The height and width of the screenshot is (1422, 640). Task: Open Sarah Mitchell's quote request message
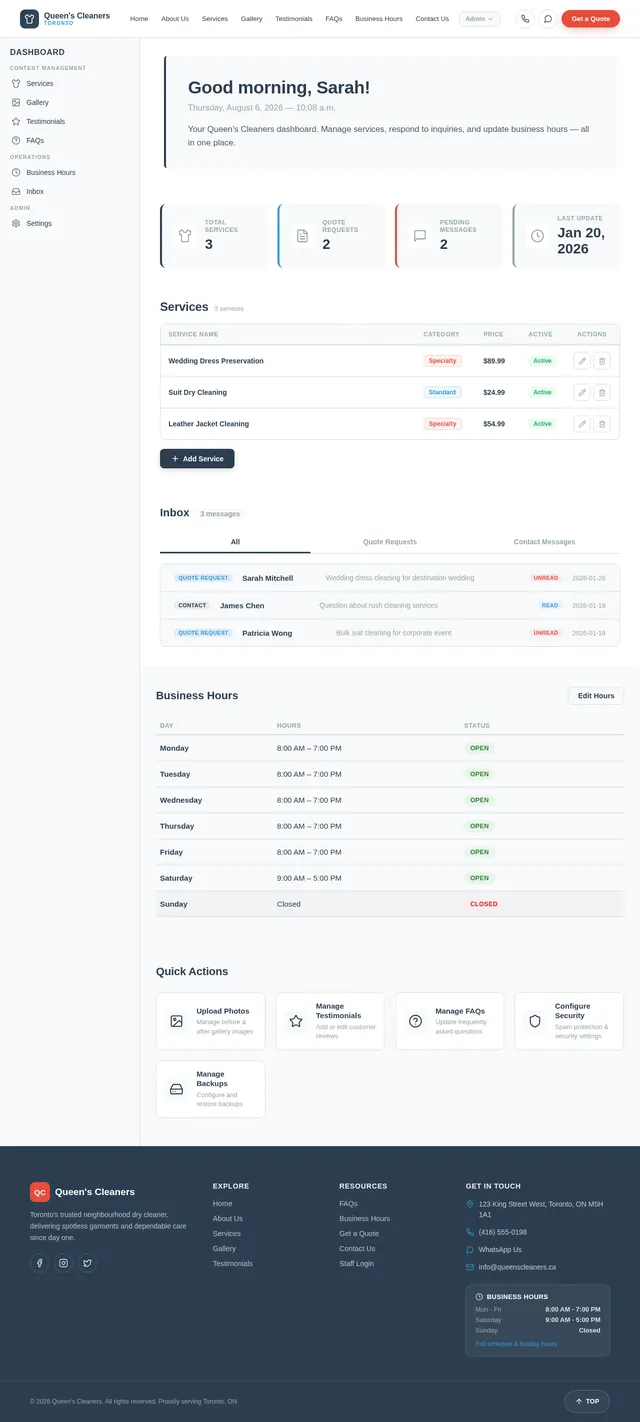390,578
